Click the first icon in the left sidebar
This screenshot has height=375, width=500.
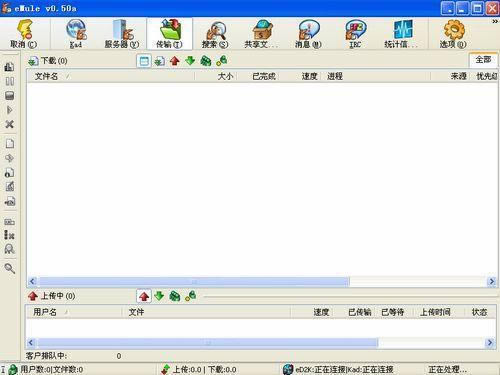click(10, 67)
